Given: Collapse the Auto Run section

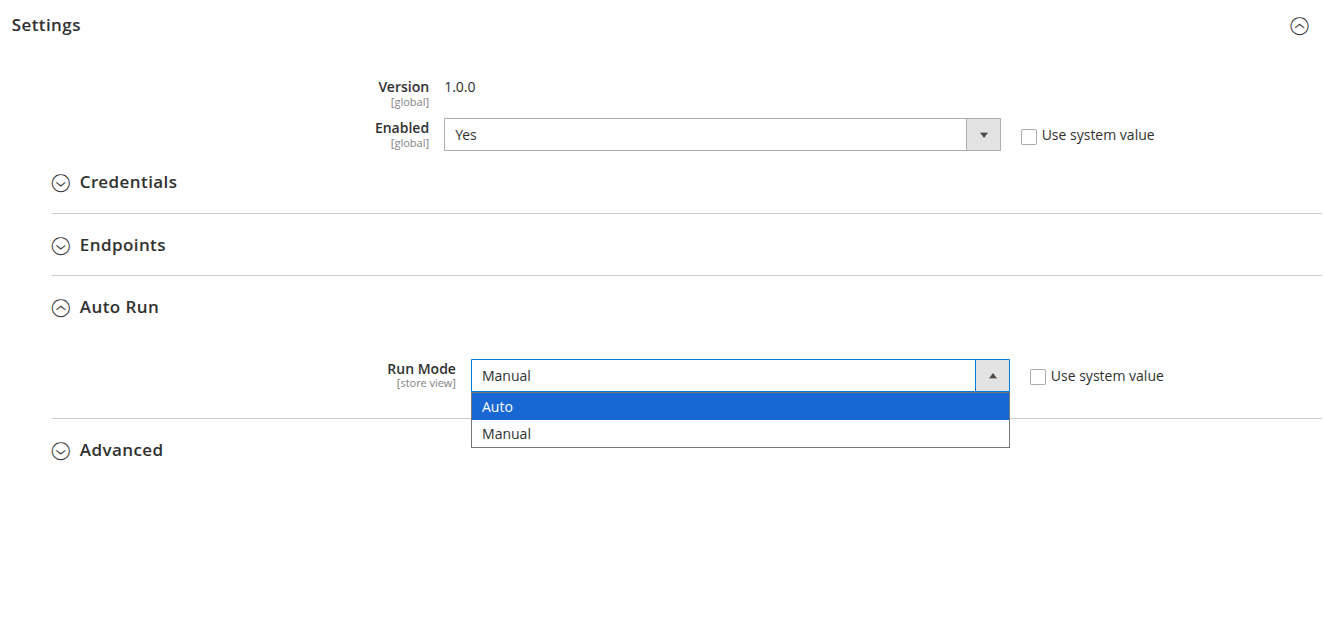Looking at the screenshot, I should pos(105,308).
